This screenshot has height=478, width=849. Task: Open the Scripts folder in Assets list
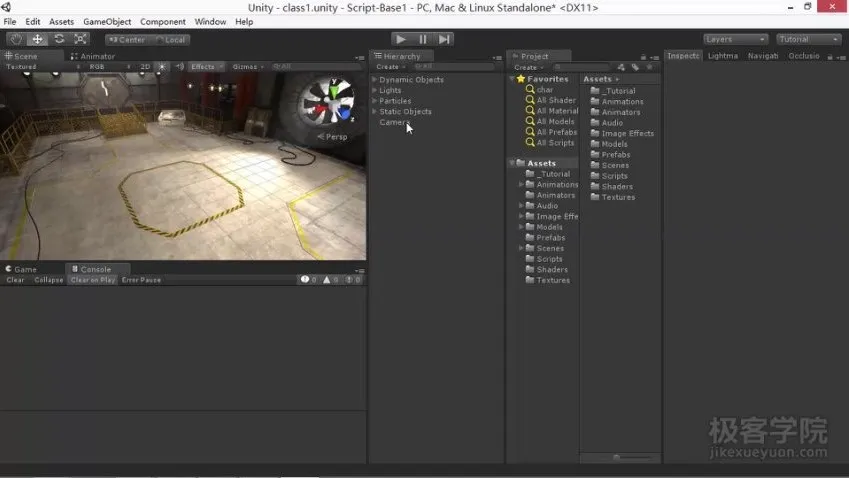[x=614, y=176]
